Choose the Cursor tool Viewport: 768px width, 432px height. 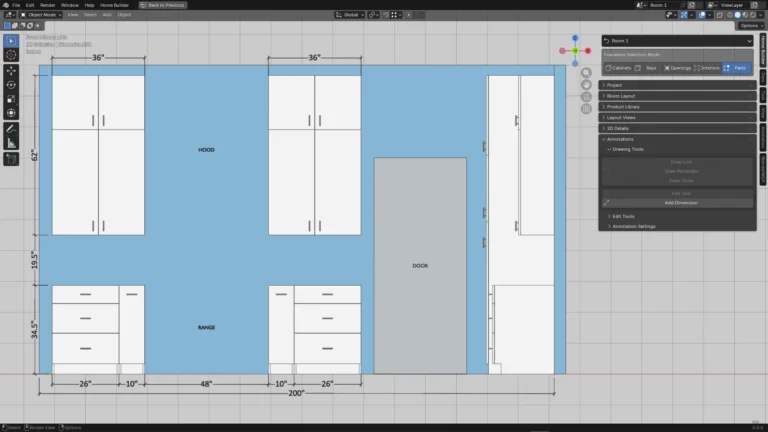(11, 55)
